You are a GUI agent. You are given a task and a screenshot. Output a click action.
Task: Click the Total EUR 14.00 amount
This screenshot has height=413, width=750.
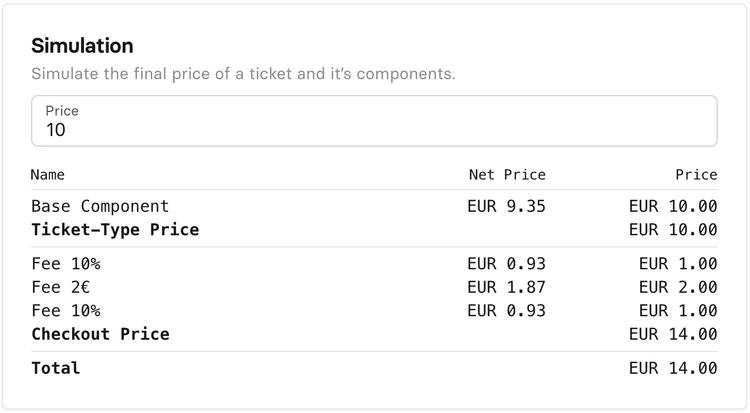click(x=673, y=368)
